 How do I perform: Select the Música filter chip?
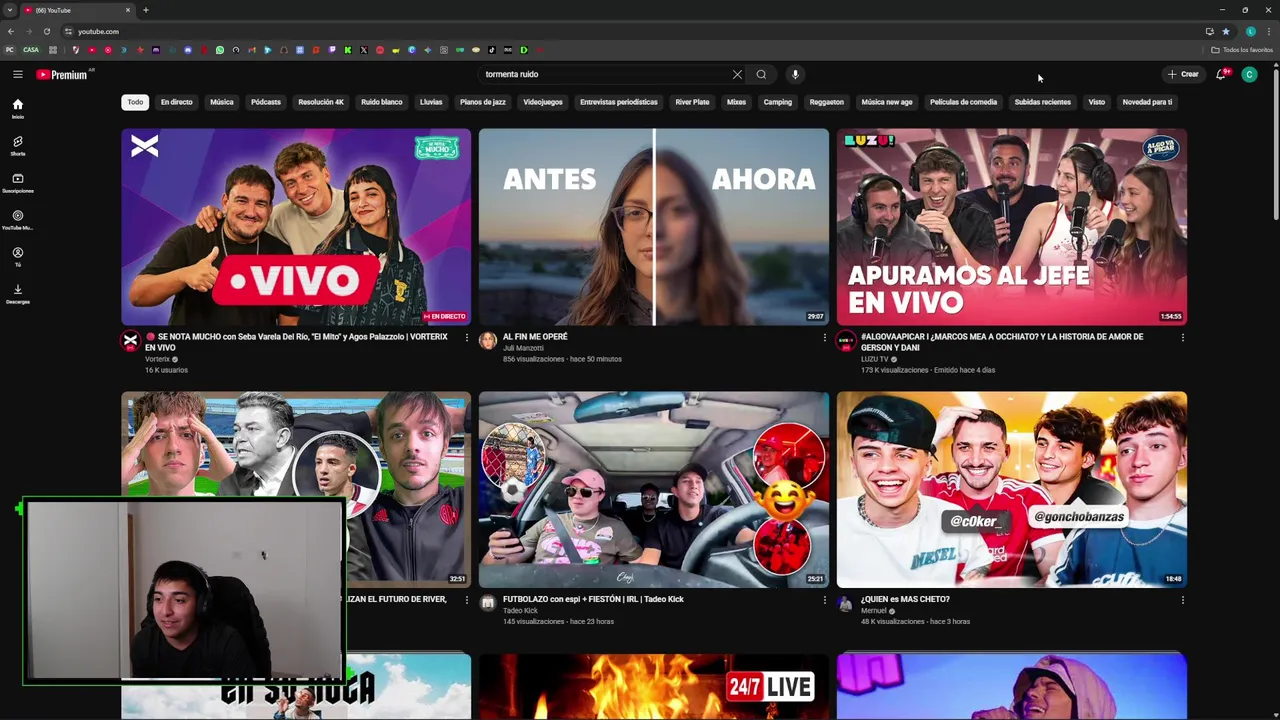222,102
